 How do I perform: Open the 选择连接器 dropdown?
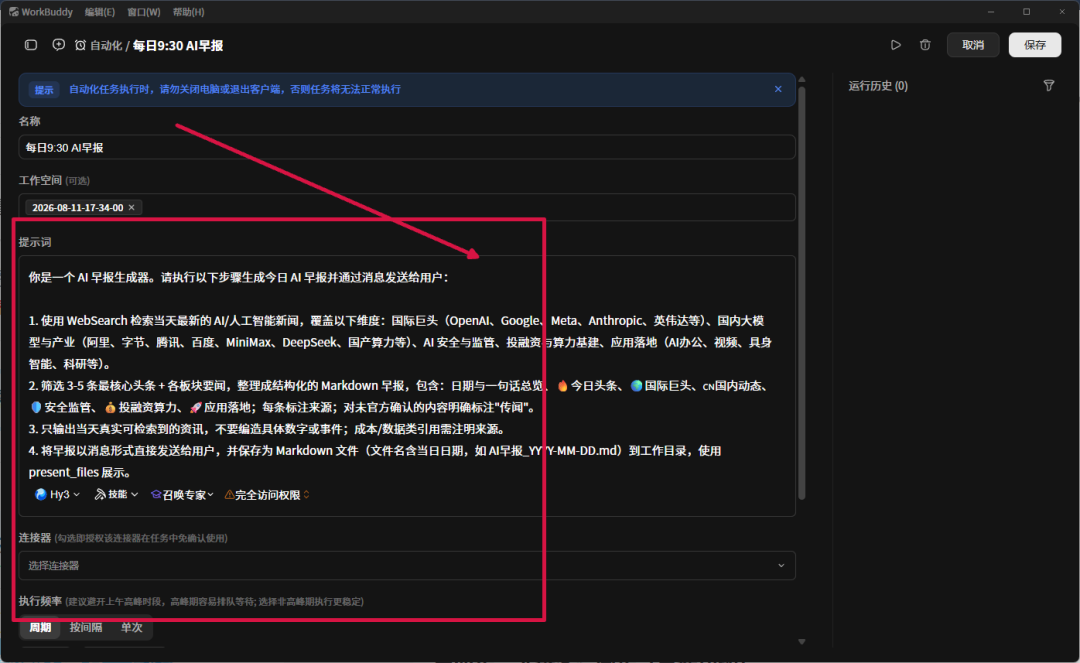click(407, 565)
